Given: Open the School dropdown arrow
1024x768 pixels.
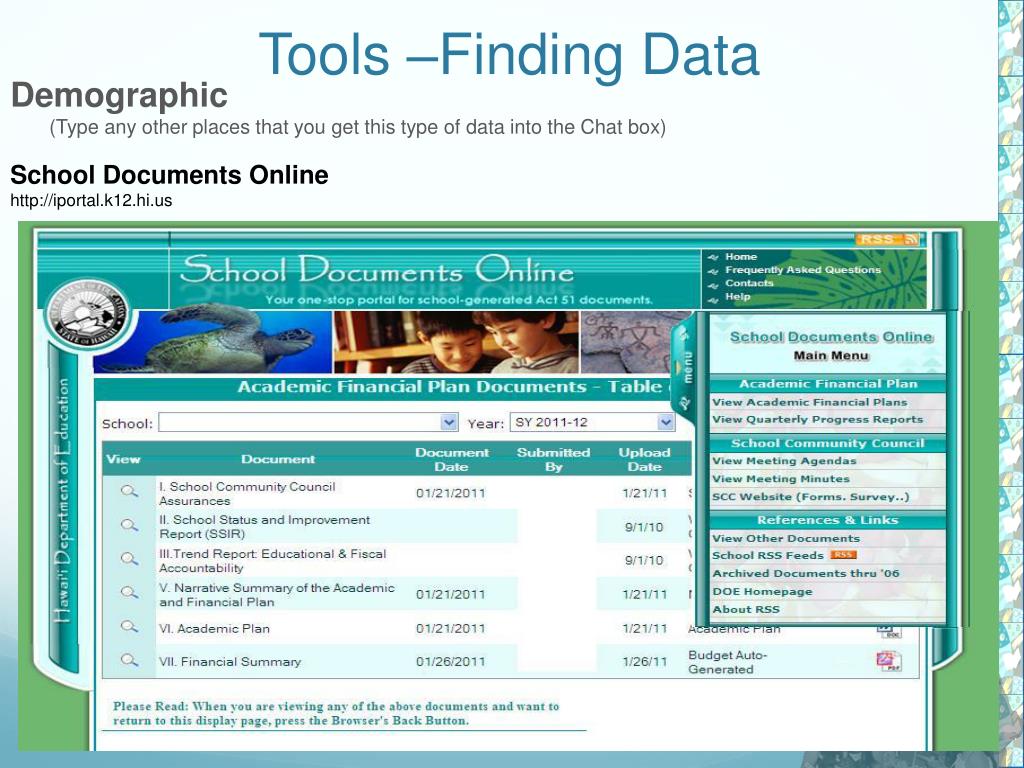Looking at the screenshot, I should [449, 423].
